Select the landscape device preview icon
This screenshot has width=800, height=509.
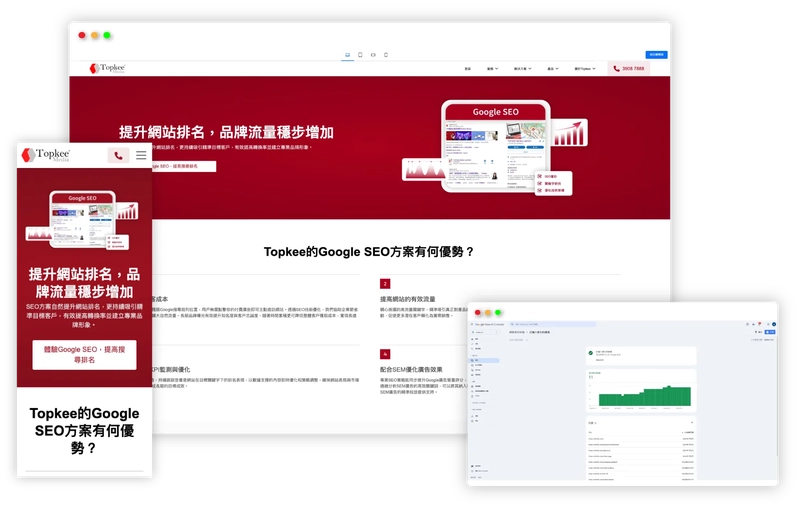tap(373, 54)
